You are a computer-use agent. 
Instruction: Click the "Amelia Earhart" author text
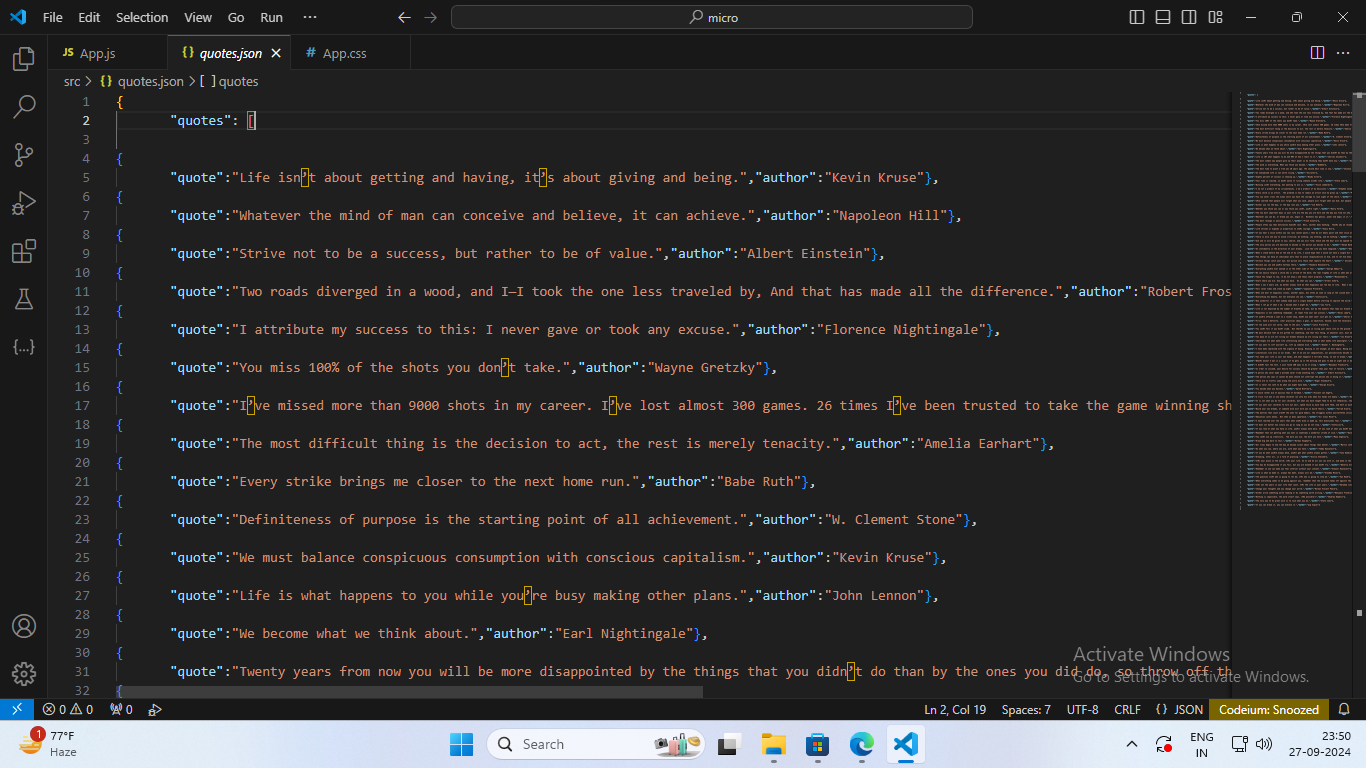979,443
